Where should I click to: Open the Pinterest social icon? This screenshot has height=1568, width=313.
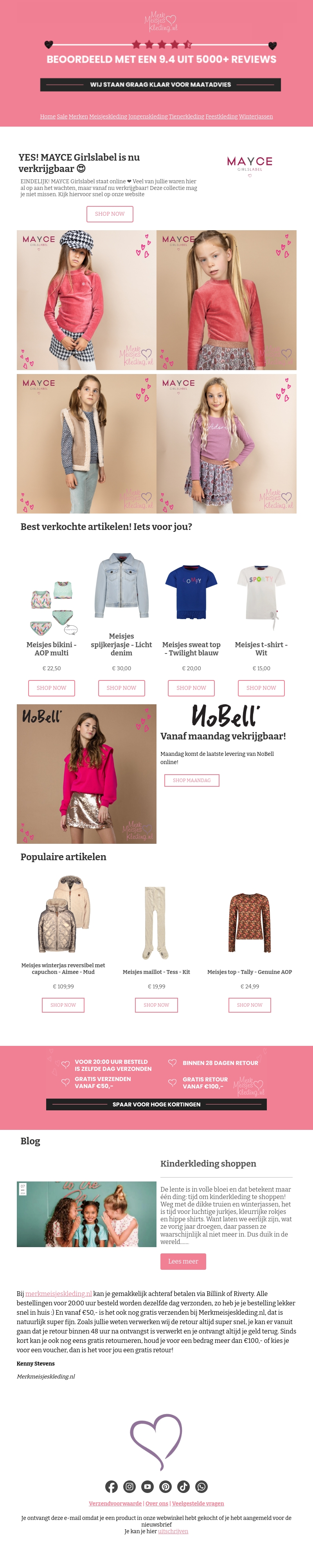point(165,1486)
